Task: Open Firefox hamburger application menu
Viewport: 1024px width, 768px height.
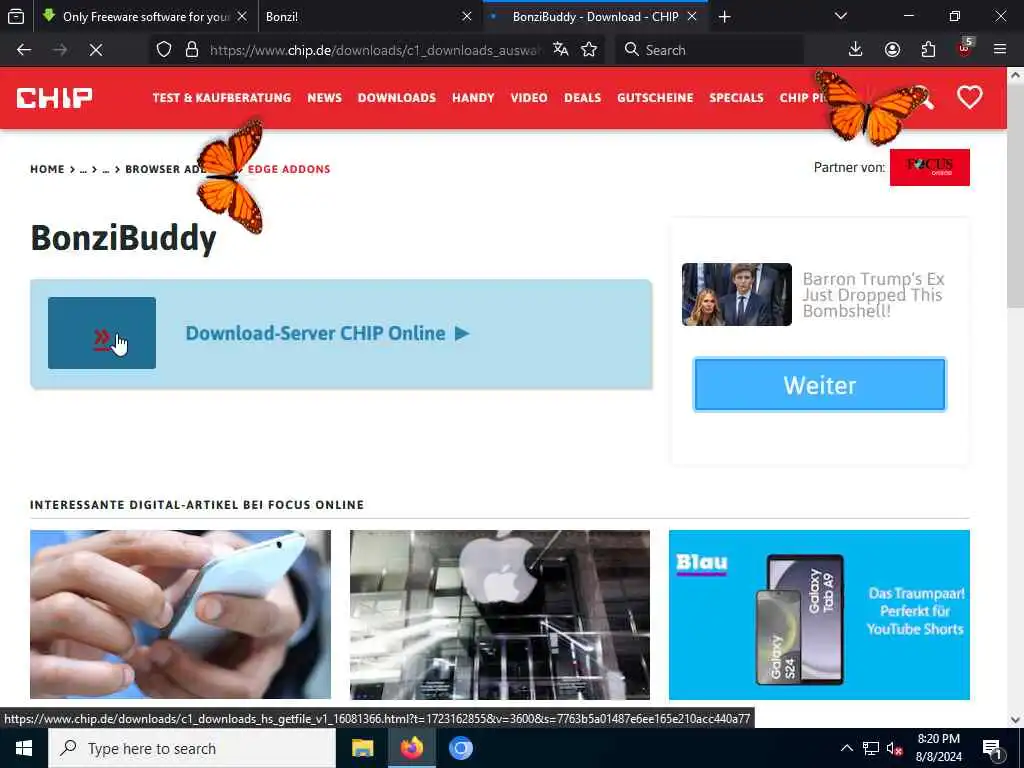Action: click(1000, 50)
